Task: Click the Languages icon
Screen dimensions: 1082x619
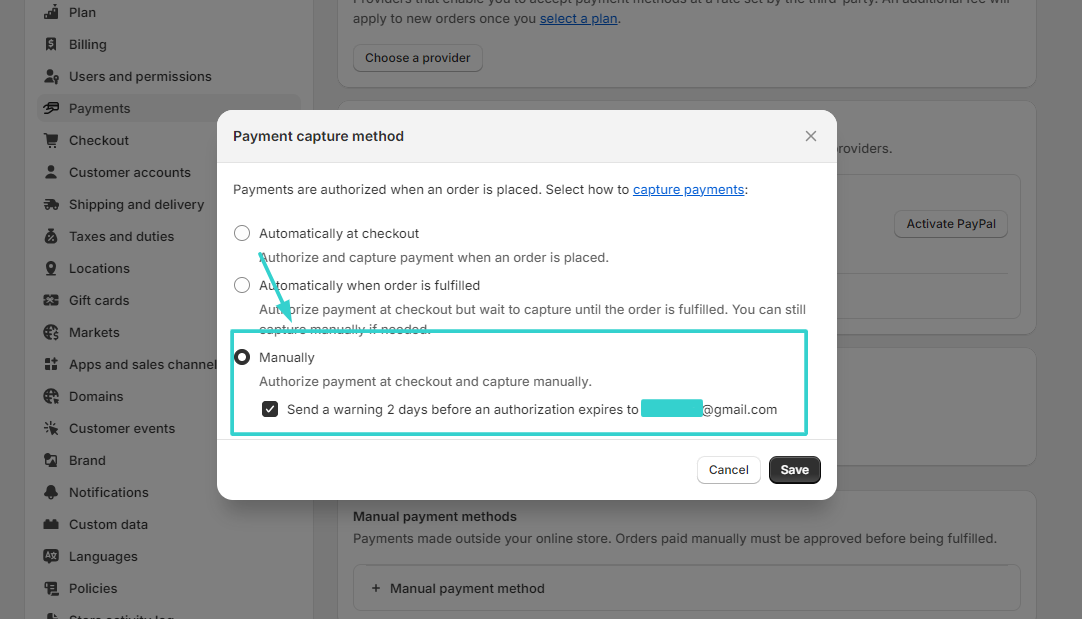Action: [49, 556]
